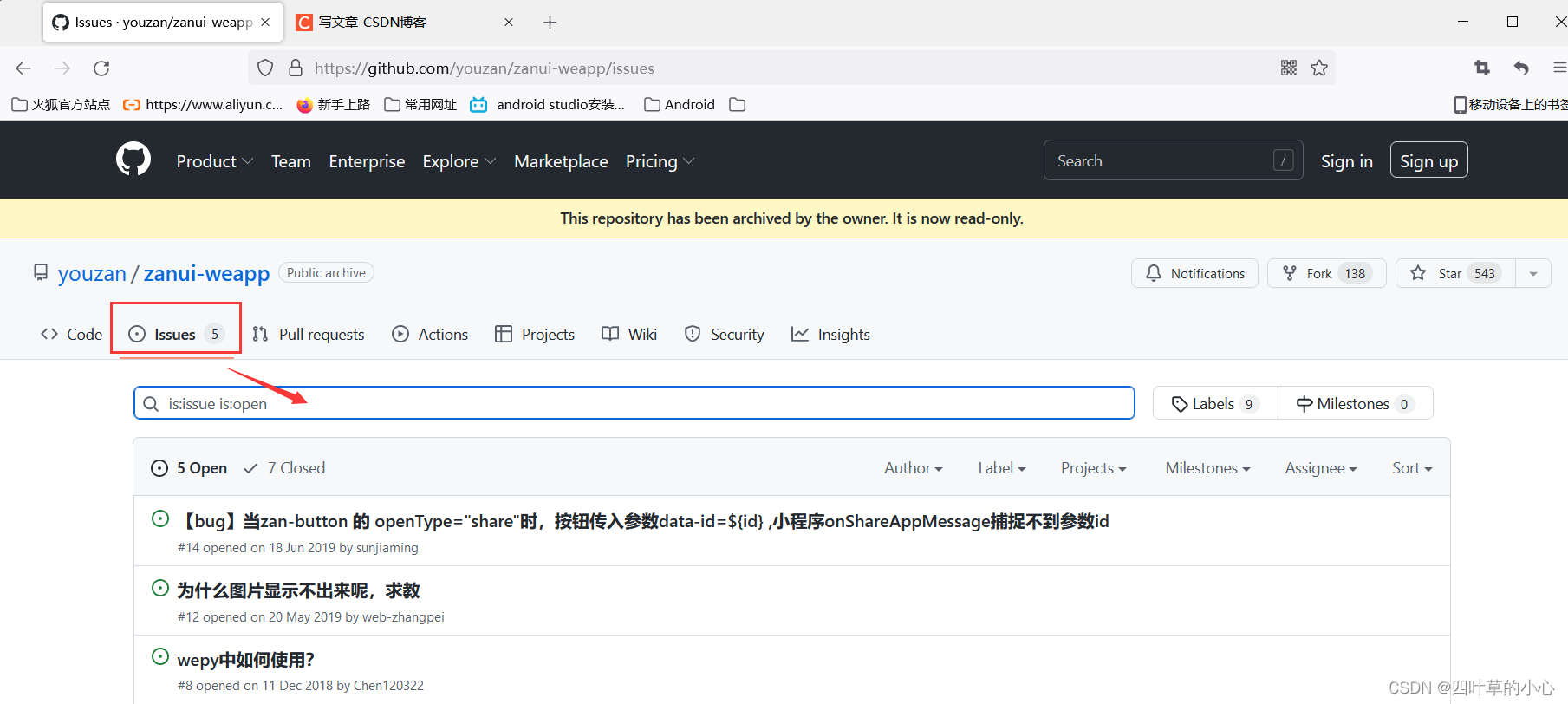Expand the Product menu
The image size is (1568, 704).
tap(215, 161)
